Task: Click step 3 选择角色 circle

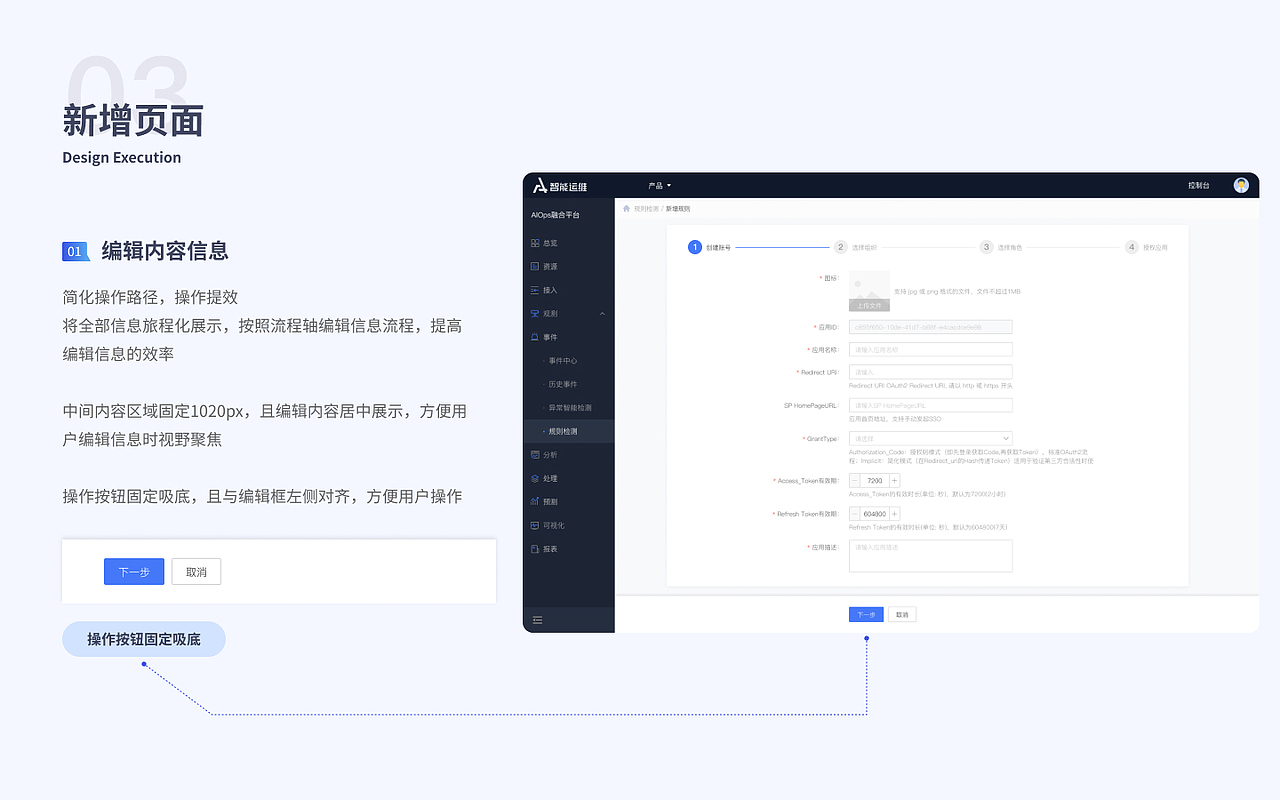Action: pyautogui.click(x=986, y=247)
